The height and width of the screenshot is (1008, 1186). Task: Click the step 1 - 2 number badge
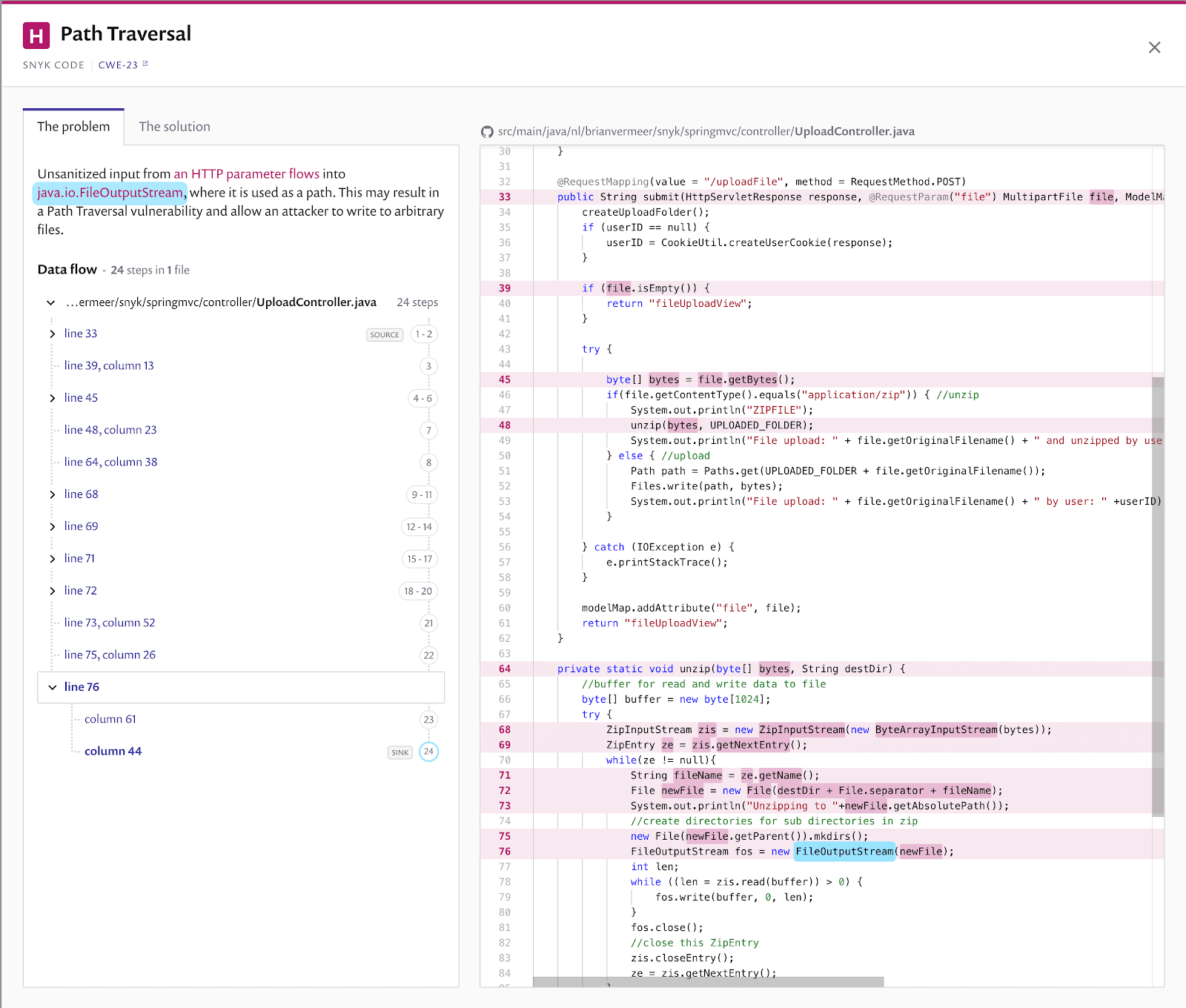point(424,334)
